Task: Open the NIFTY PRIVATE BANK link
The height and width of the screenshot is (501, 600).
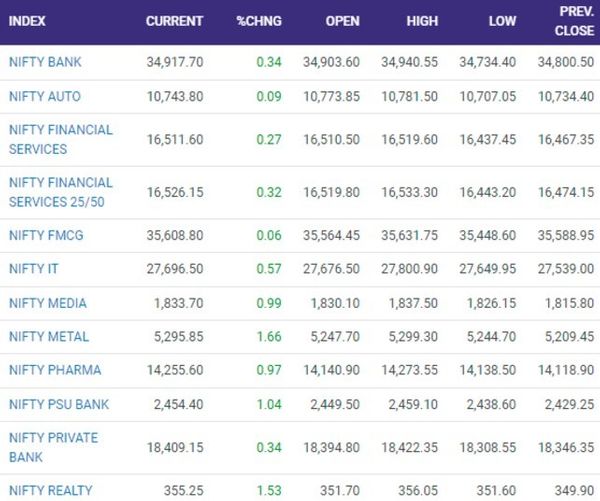Action: tap(54, 447)
